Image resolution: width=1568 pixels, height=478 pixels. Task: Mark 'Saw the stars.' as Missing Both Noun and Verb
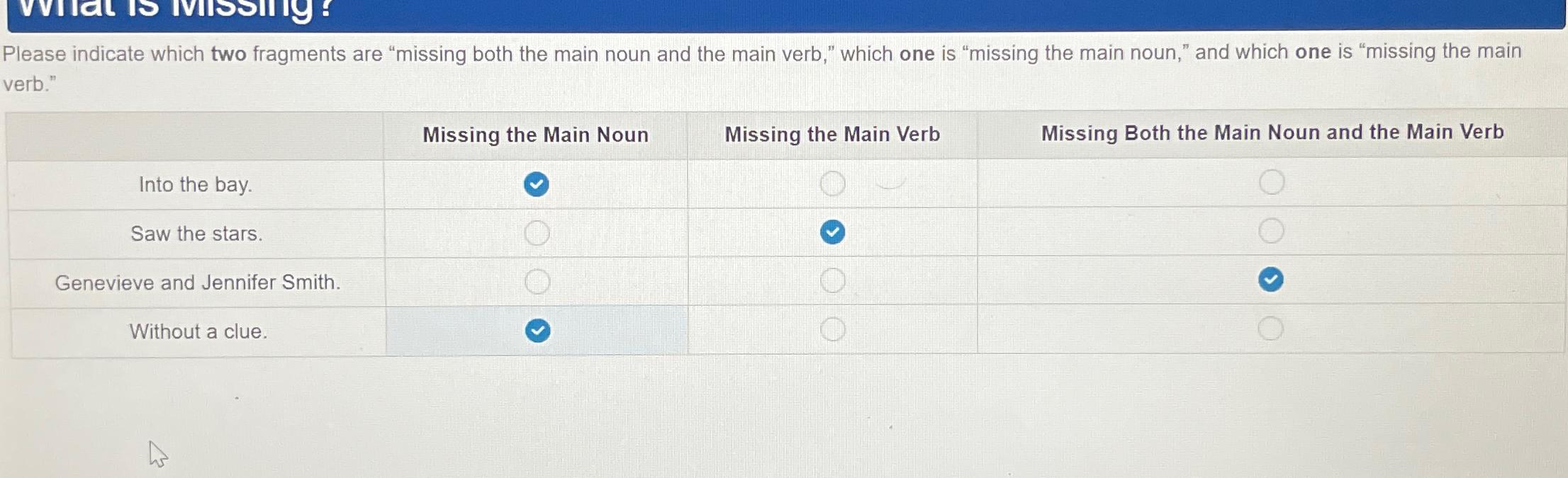1271,231
